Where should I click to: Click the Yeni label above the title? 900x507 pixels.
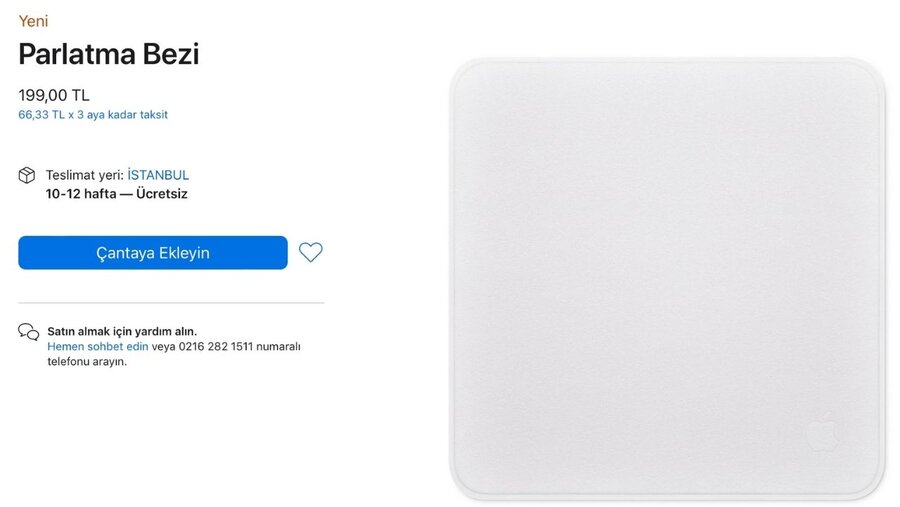pos(33,21)
